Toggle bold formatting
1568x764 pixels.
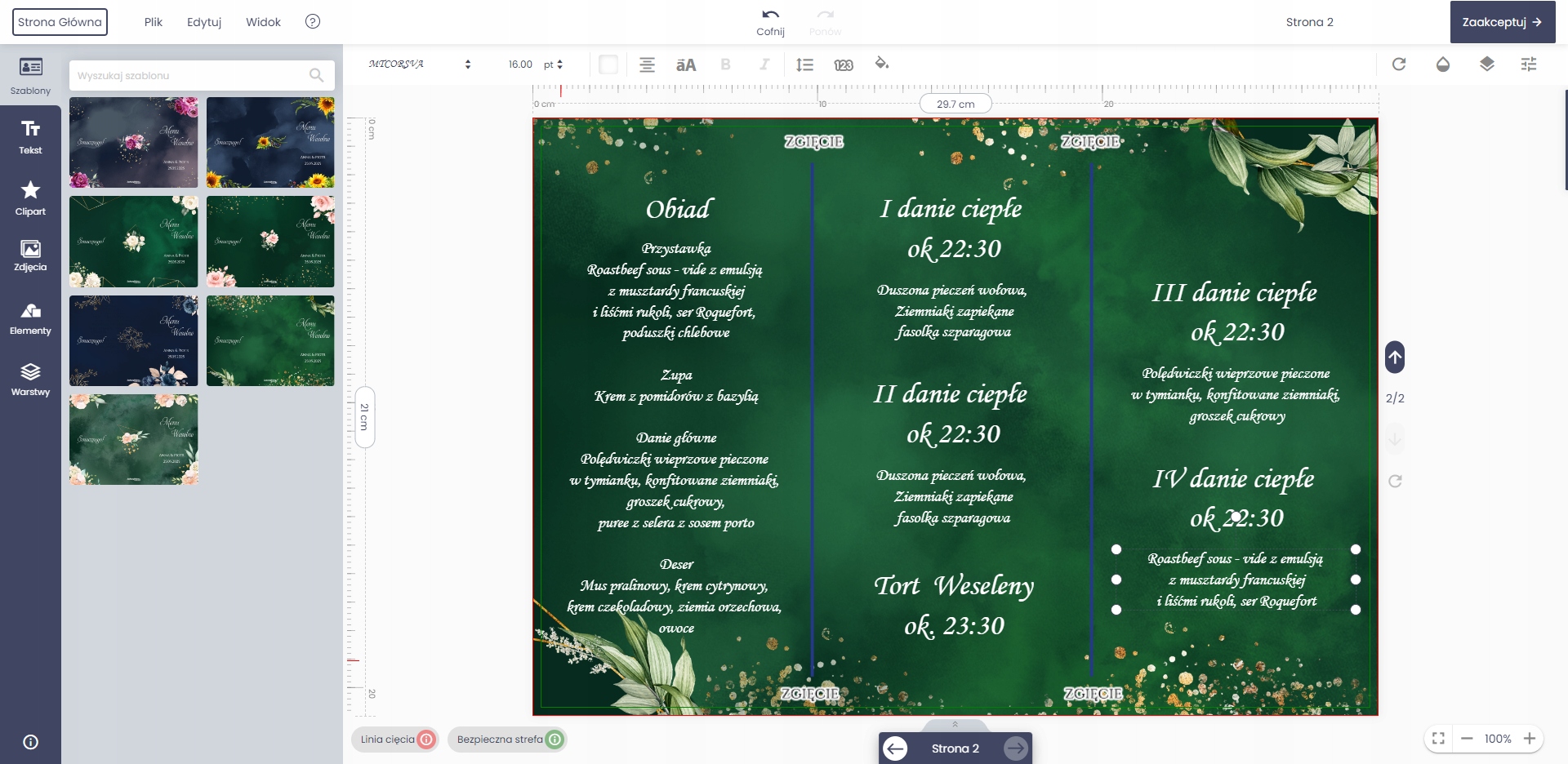tap(725, 64)
